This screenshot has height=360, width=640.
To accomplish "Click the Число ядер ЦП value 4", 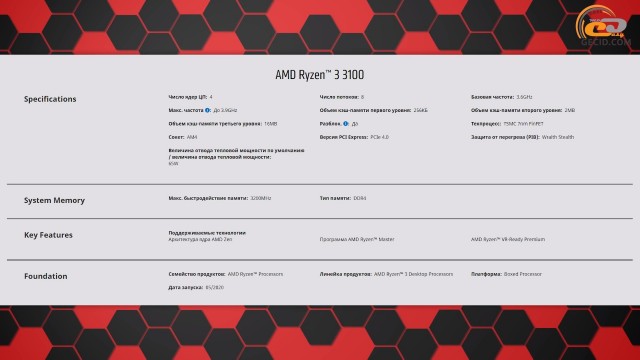I will click(x=211, y=97).
